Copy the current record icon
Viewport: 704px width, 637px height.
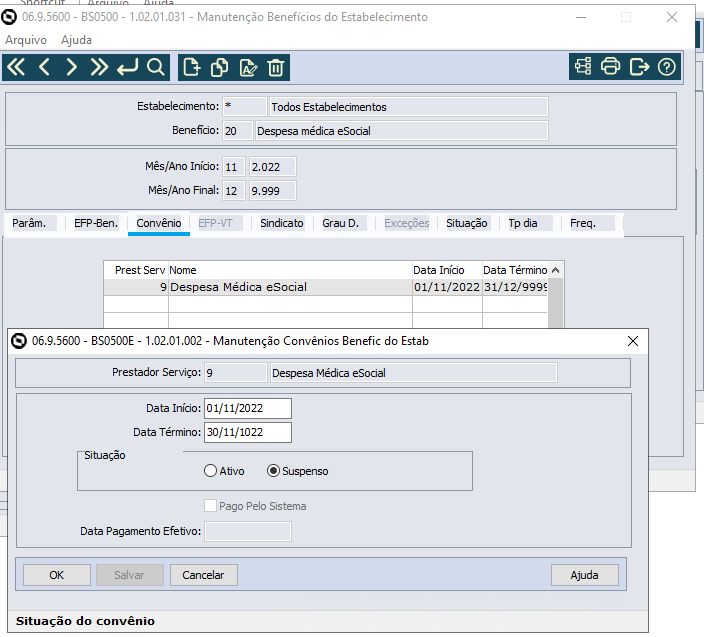[x=220, y=67]
